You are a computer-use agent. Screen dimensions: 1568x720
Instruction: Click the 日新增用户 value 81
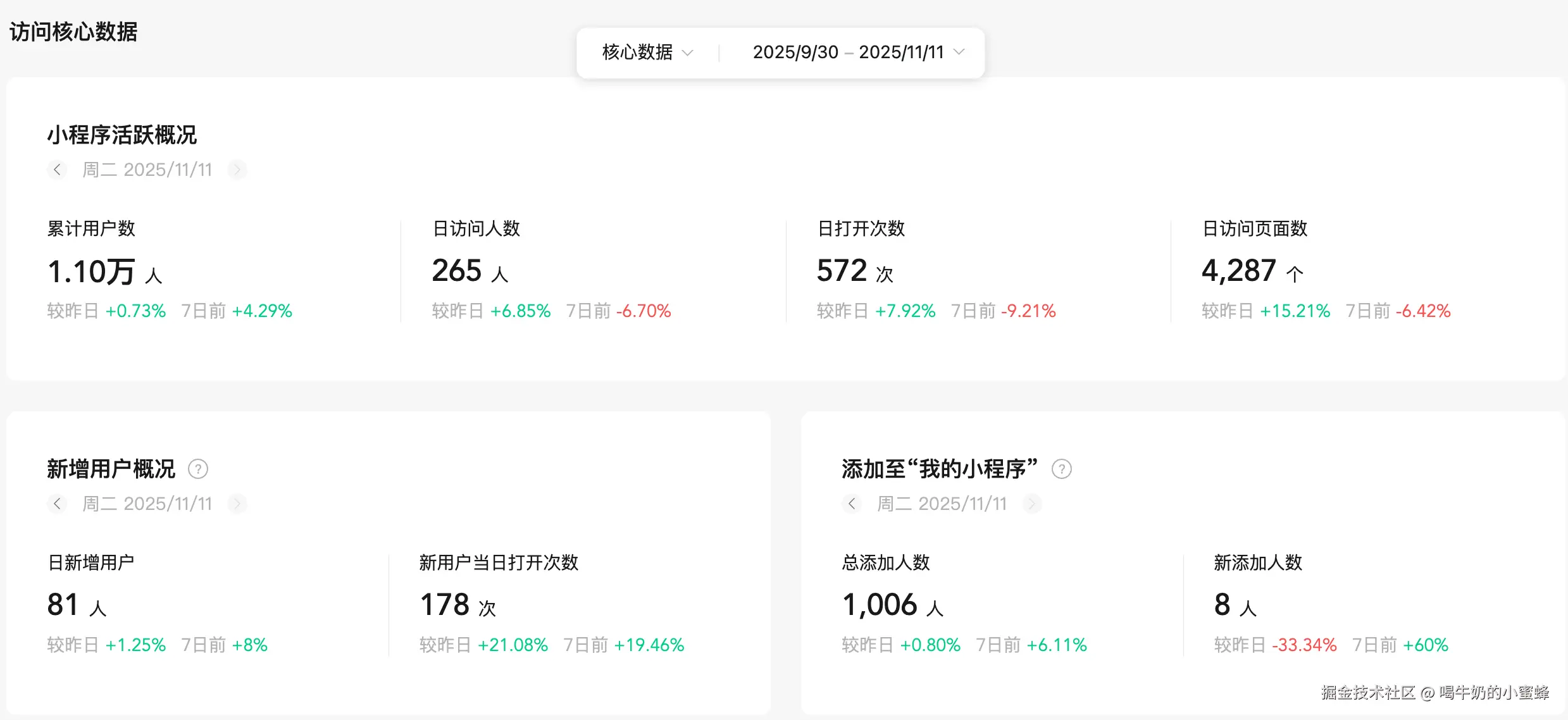63,605
